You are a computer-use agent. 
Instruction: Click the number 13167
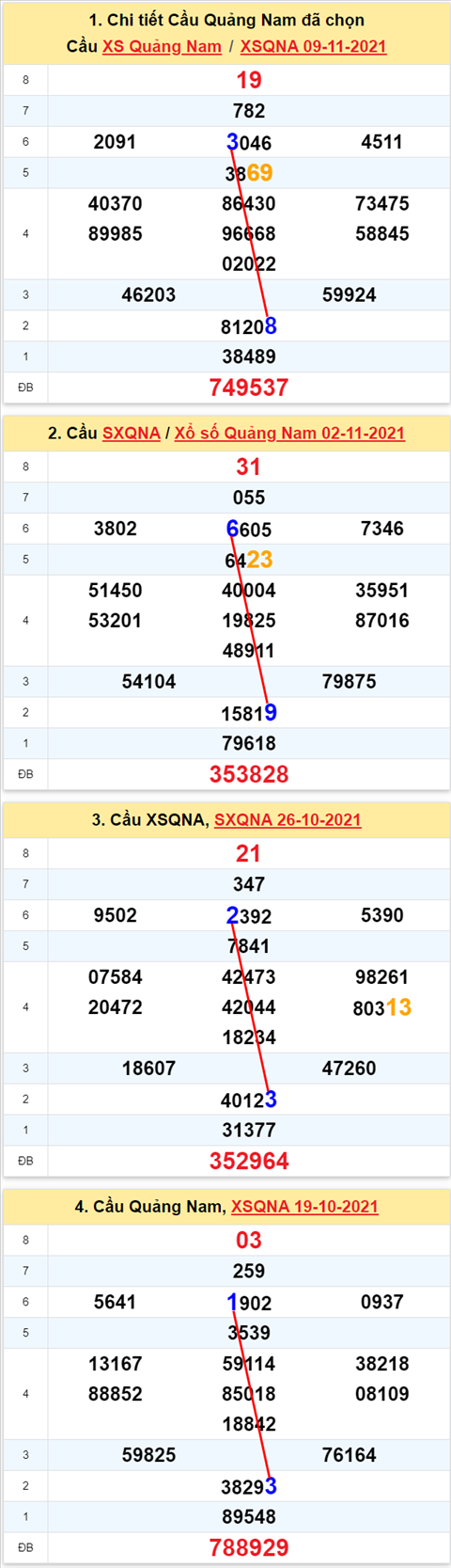(116, 1363)
